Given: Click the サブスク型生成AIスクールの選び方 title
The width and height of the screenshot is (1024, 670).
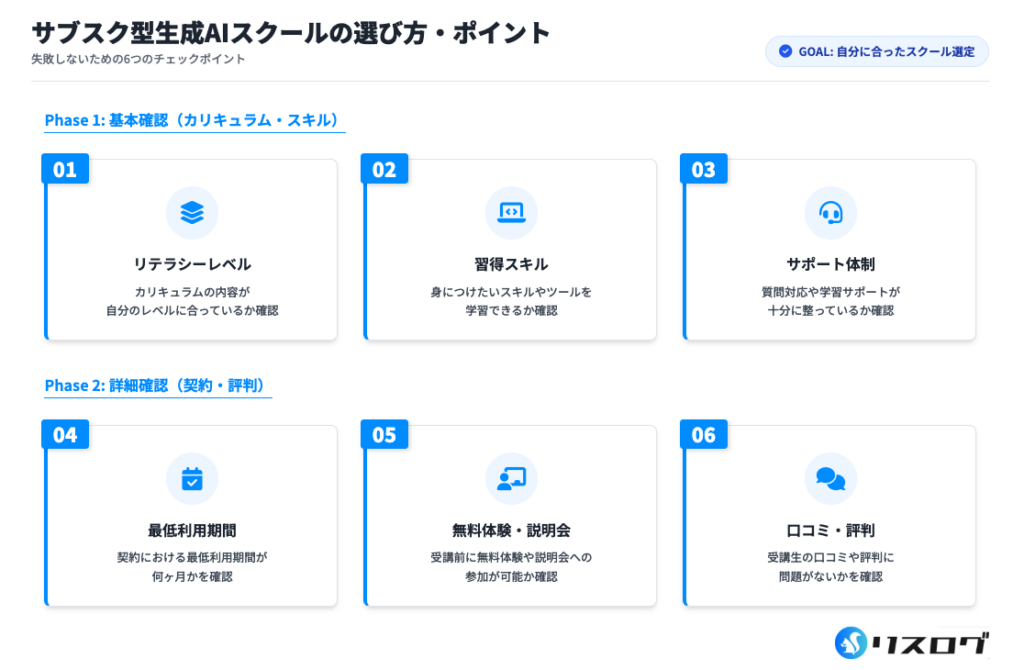Looking at the screenshot, I should pyautogui.click(x=291, y=32).
